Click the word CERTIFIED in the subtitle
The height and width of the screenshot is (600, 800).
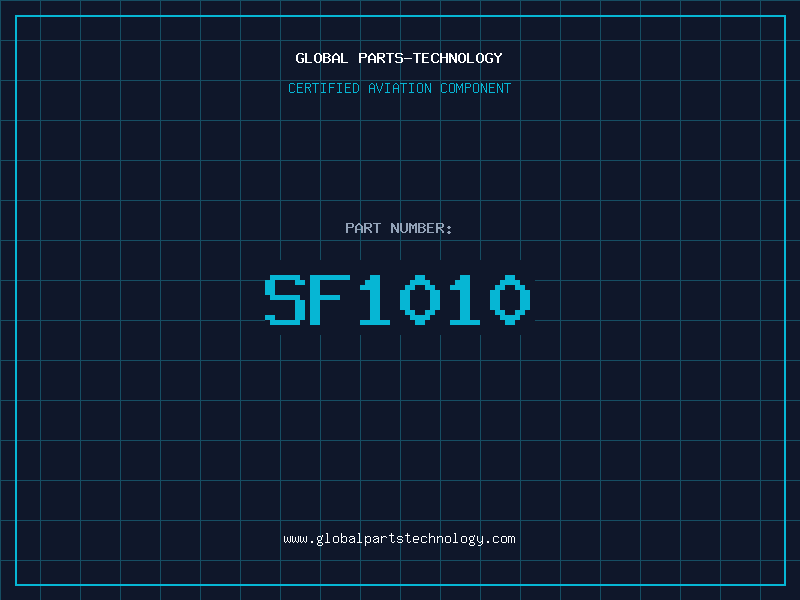(324, 88)
